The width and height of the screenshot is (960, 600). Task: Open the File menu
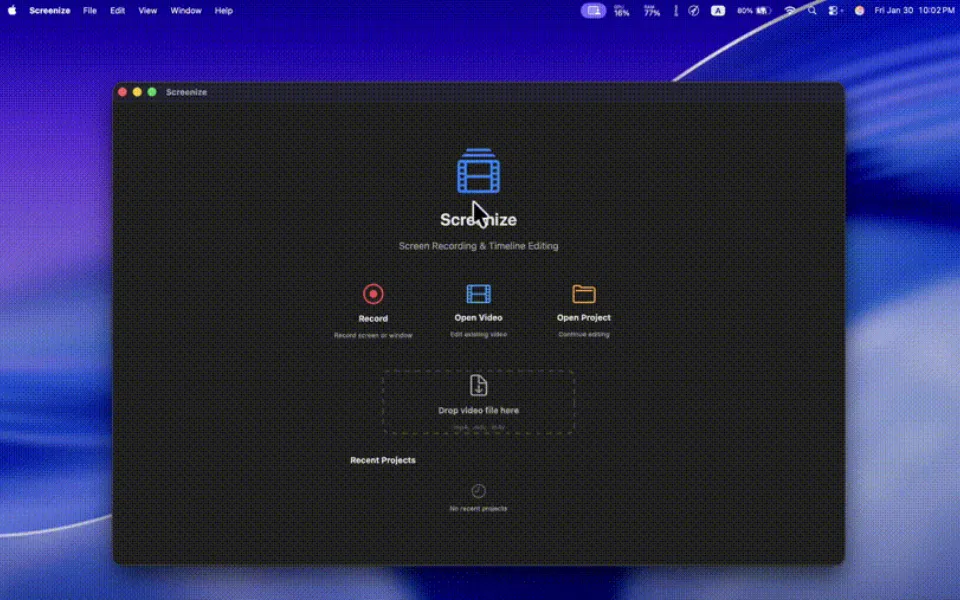[x=90, y=10]
